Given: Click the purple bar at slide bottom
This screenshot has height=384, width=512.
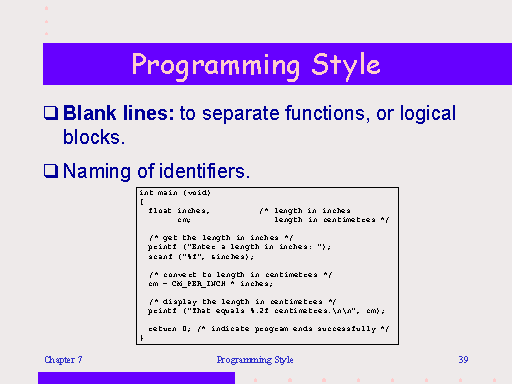Looking at the screenshot, I should 136,378.
